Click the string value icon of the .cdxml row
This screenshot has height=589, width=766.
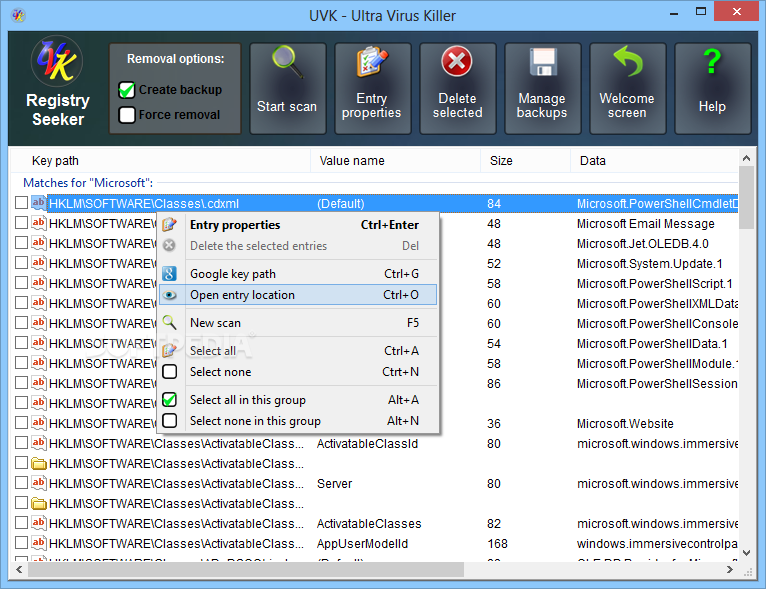(39, 203)
